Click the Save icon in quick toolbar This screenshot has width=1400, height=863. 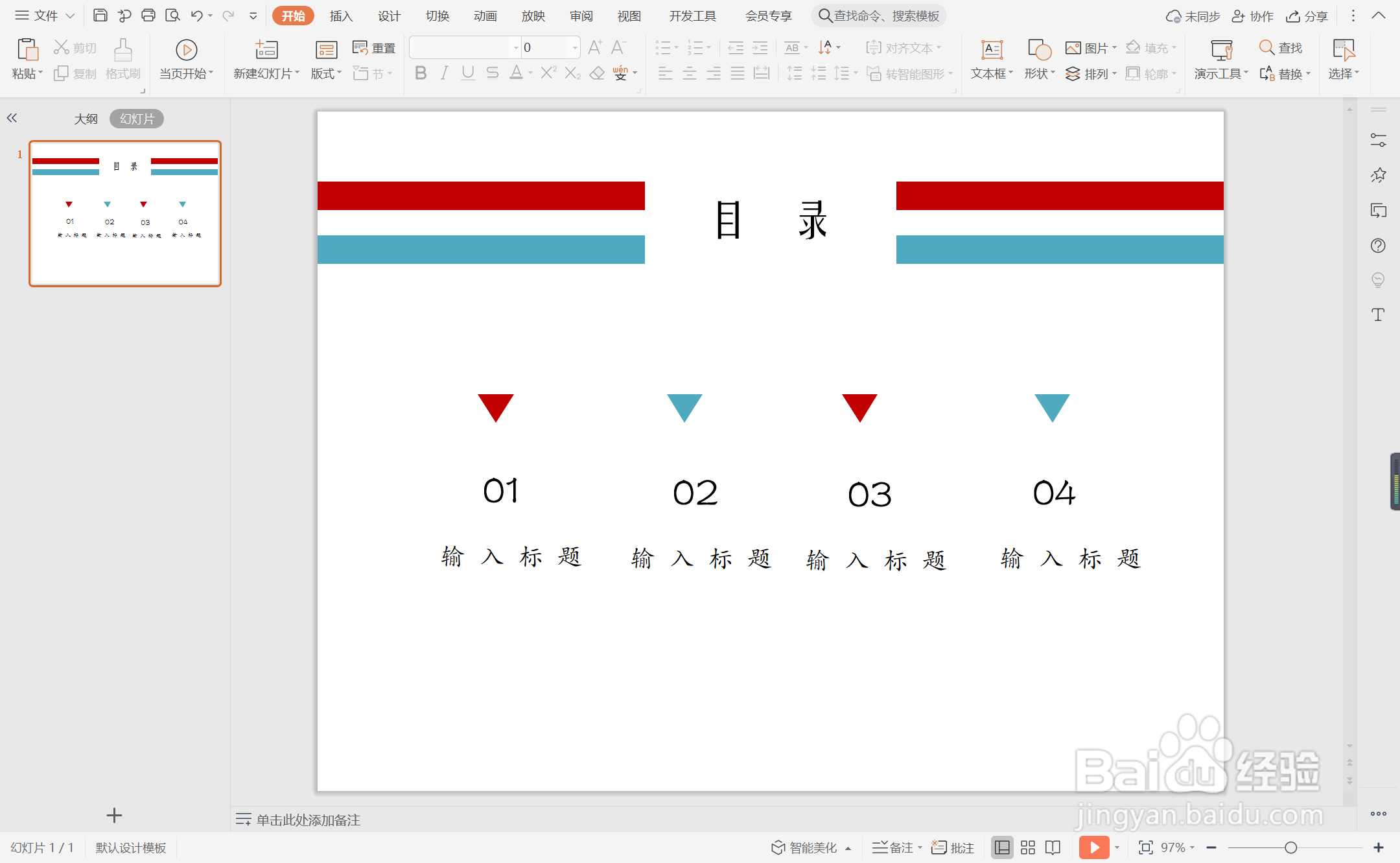click(x=100, y=15)
